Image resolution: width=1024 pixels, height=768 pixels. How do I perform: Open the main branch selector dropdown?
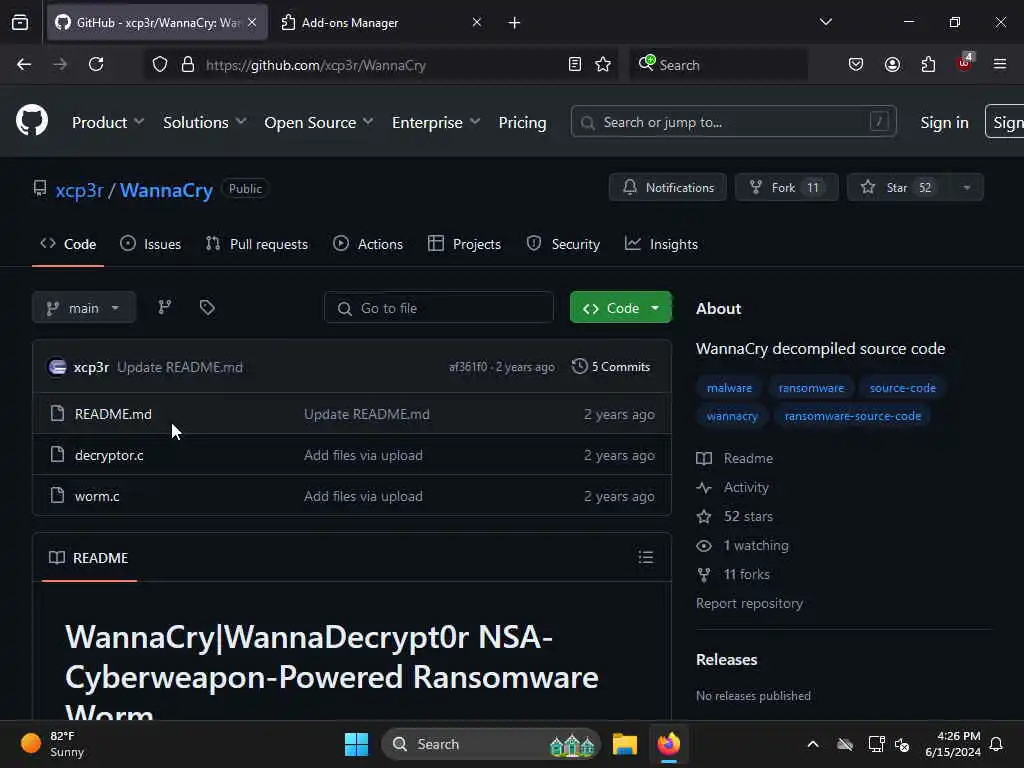tap(84, 308)
